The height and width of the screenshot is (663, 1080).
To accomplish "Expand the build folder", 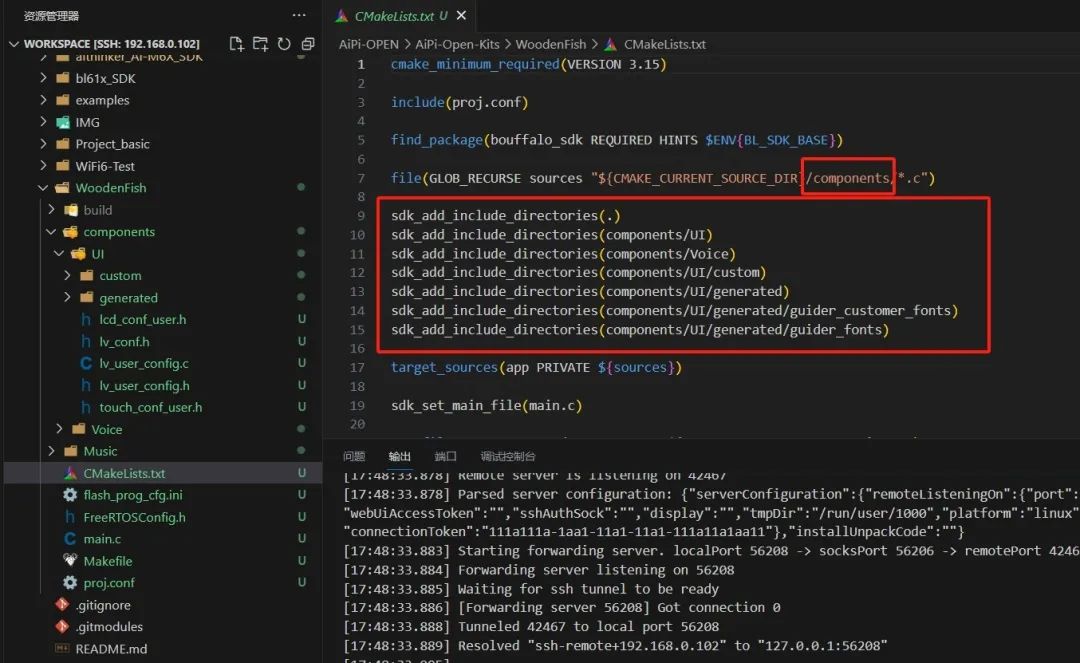I will tap(52, 209).
